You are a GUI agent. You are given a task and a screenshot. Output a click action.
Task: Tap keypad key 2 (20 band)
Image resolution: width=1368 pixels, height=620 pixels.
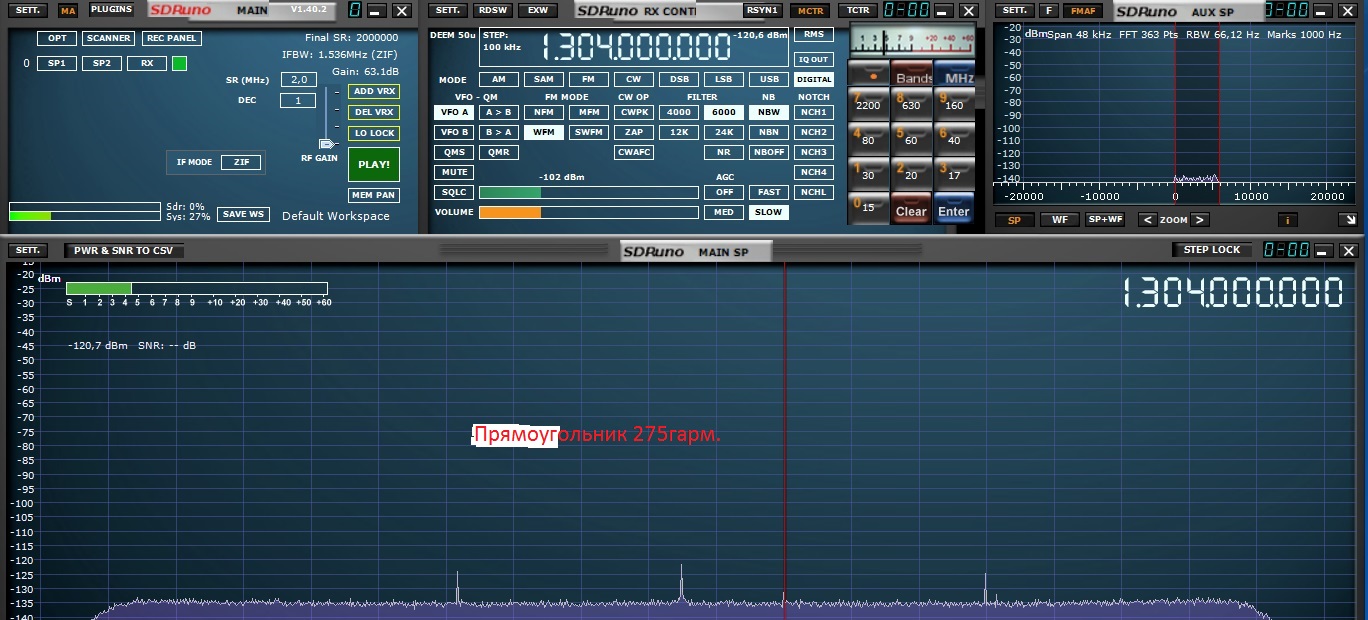[x=911, y=171]
